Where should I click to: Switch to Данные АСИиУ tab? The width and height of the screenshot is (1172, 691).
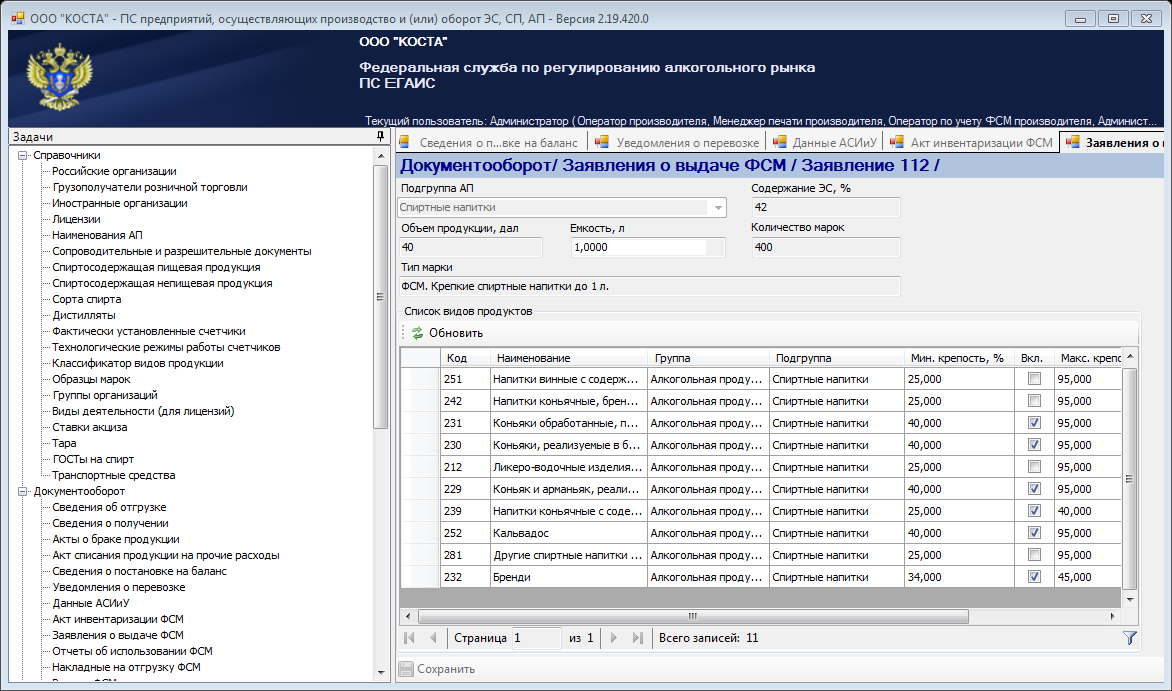point(824,142)
